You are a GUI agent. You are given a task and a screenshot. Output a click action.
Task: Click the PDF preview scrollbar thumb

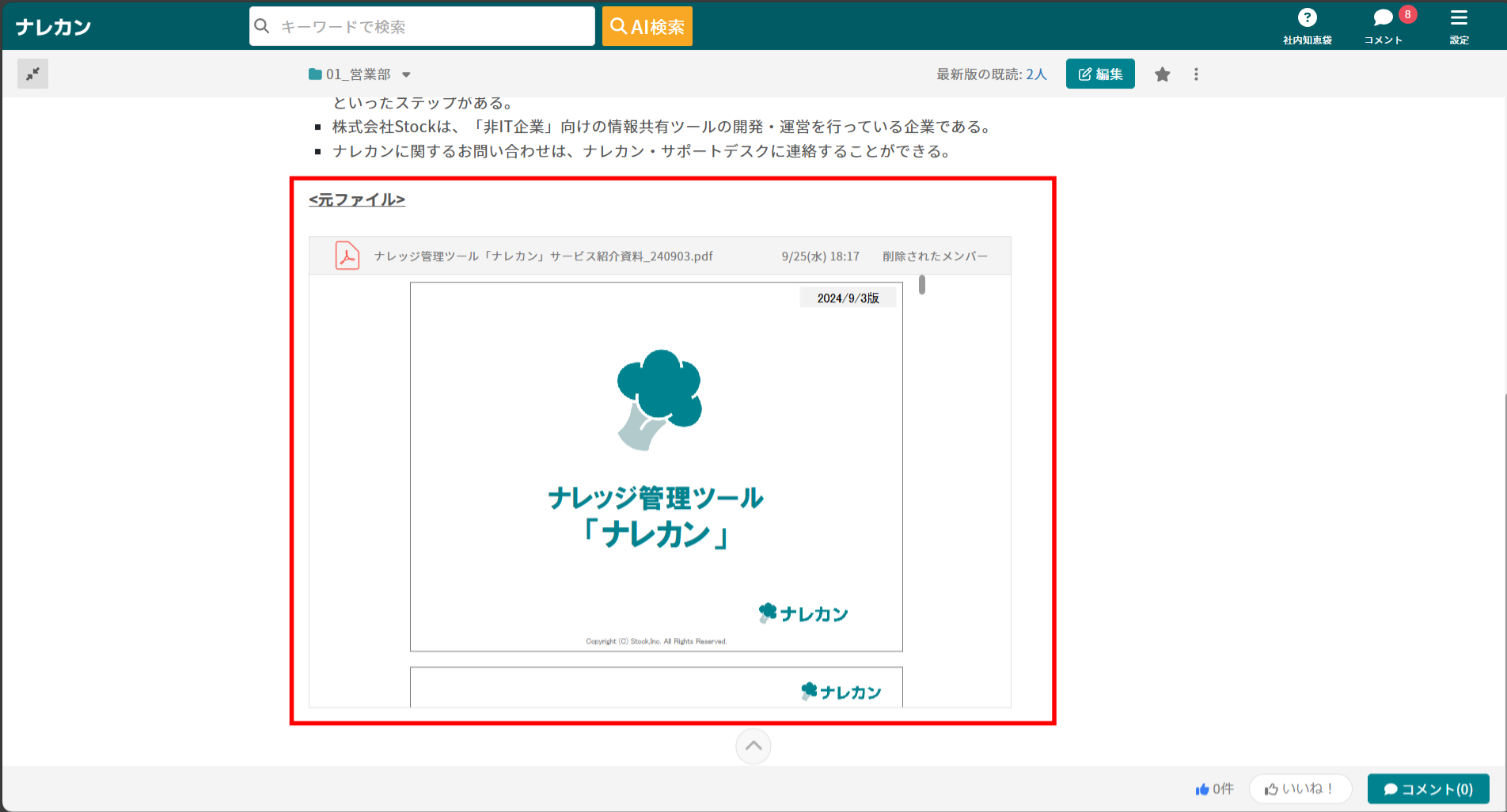921,285
